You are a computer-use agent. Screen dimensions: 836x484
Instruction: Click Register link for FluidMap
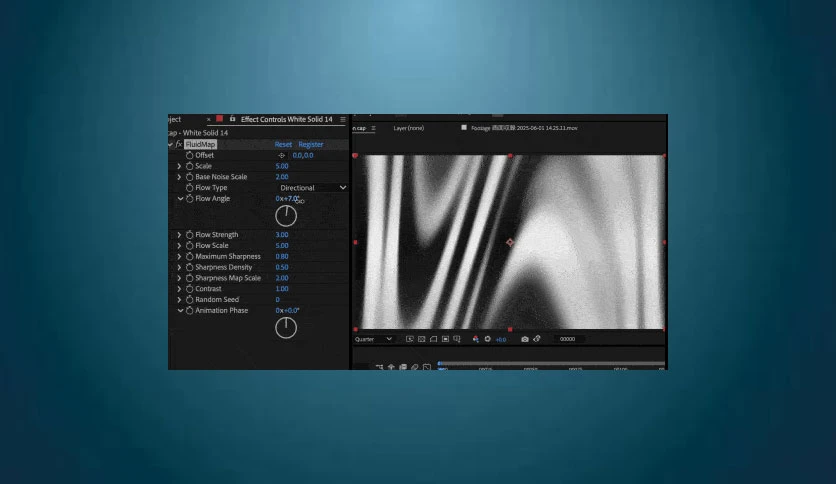tap(311, 144)
